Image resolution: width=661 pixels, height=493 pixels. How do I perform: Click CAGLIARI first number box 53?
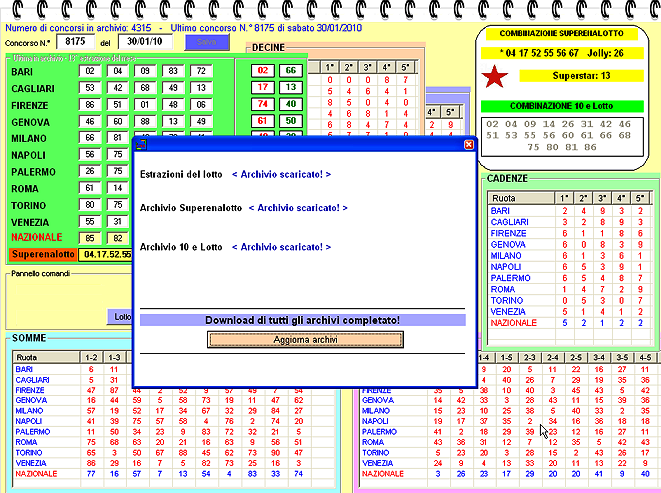[x=90, y=88]
